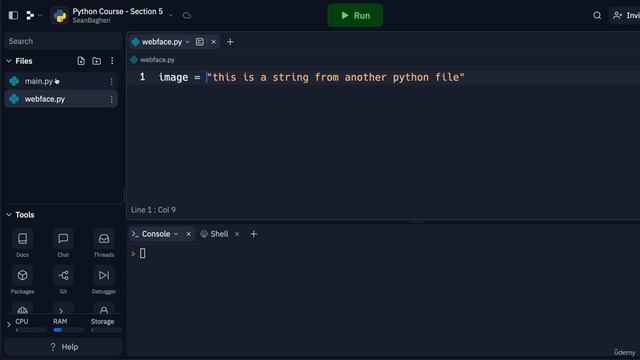
Task: Toggle pane layout icon on webface.py tab
Action: tap(200, 42)
